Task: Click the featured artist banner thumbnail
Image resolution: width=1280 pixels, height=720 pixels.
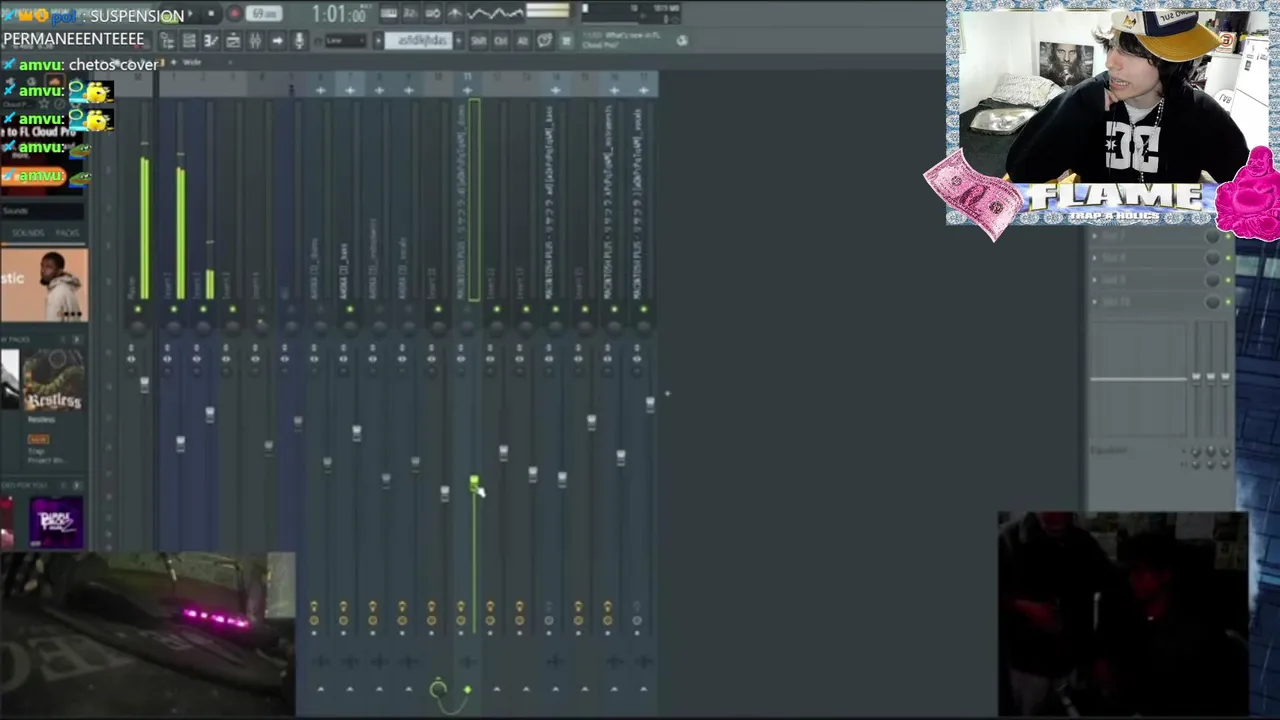Action: point(44,285)
